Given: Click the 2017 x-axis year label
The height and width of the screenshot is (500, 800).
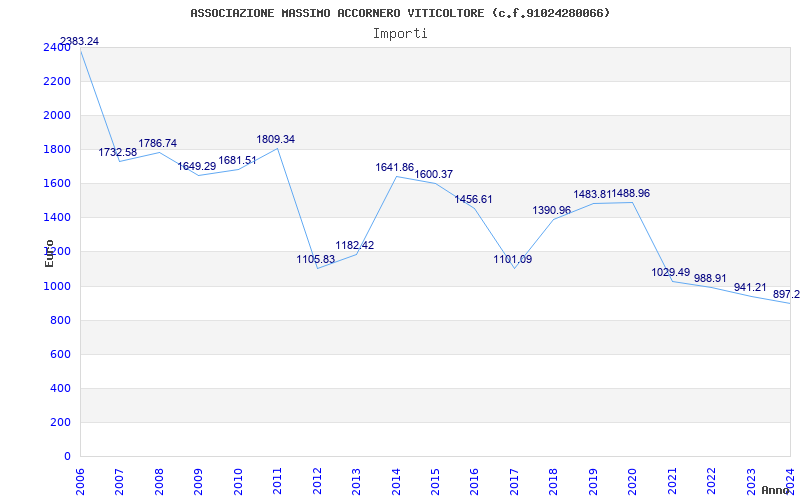Looking at the screenshot, I should (x=514, y=481).
